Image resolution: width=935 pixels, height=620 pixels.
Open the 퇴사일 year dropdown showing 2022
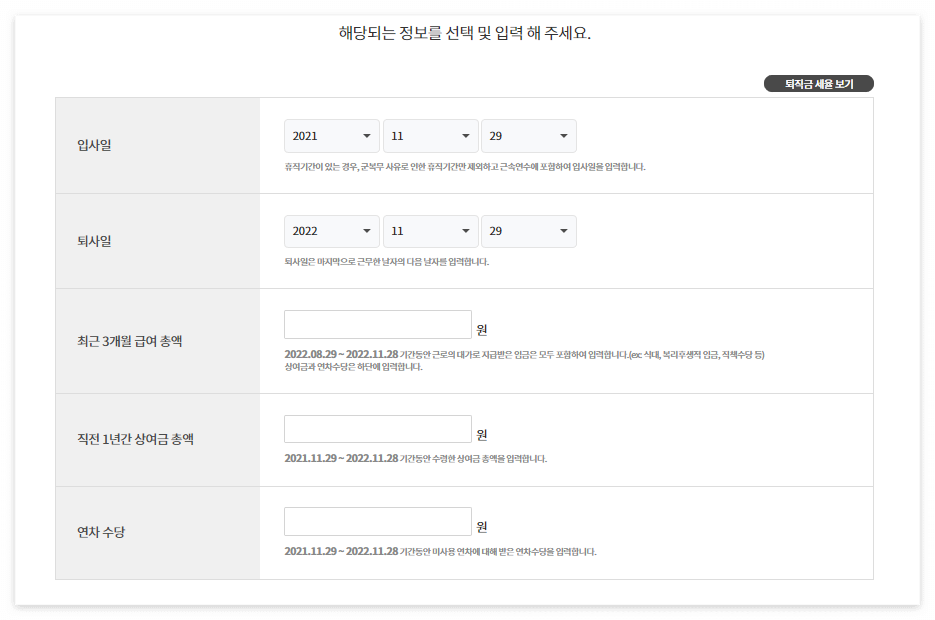click(331, 230)
